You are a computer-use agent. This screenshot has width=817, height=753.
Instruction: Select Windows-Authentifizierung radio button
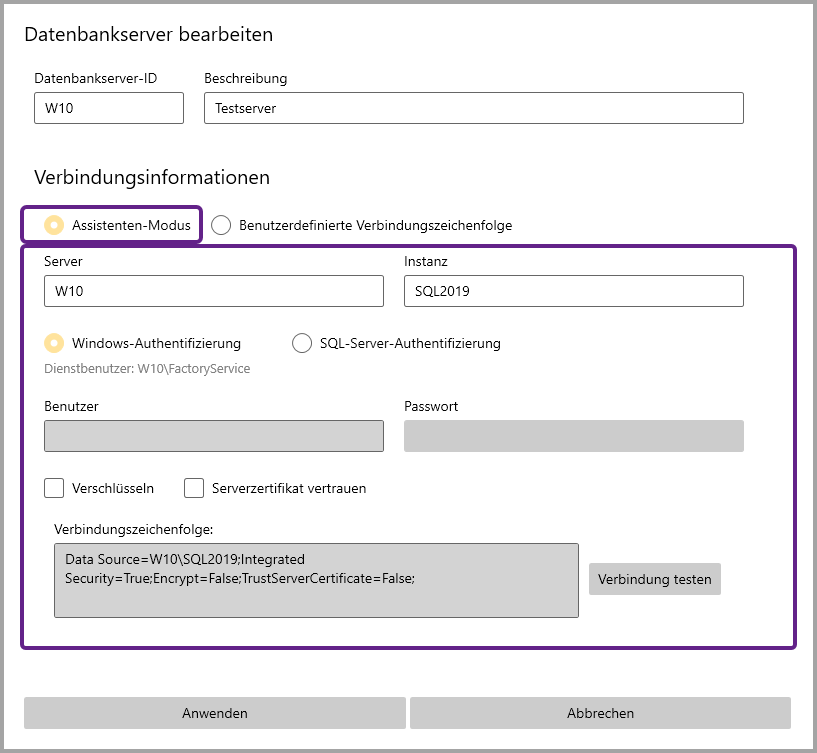(55, 344)
